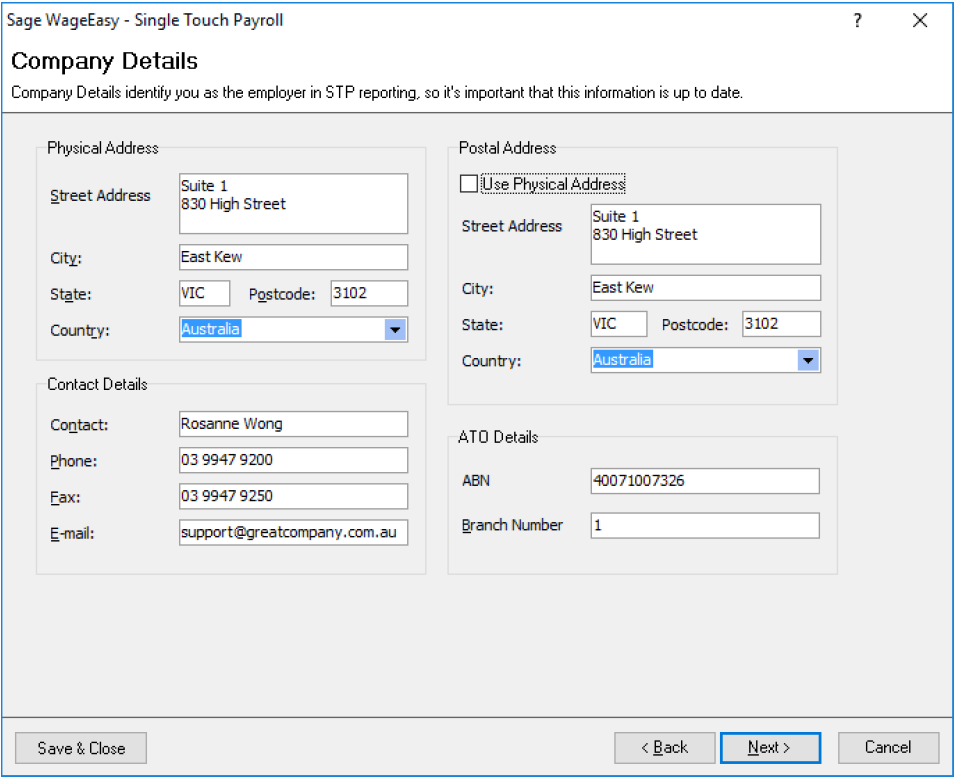Click the 'Sage WageEasy - Single Touch Payroll' title
957x780 pixels.
tap(145, 20)
